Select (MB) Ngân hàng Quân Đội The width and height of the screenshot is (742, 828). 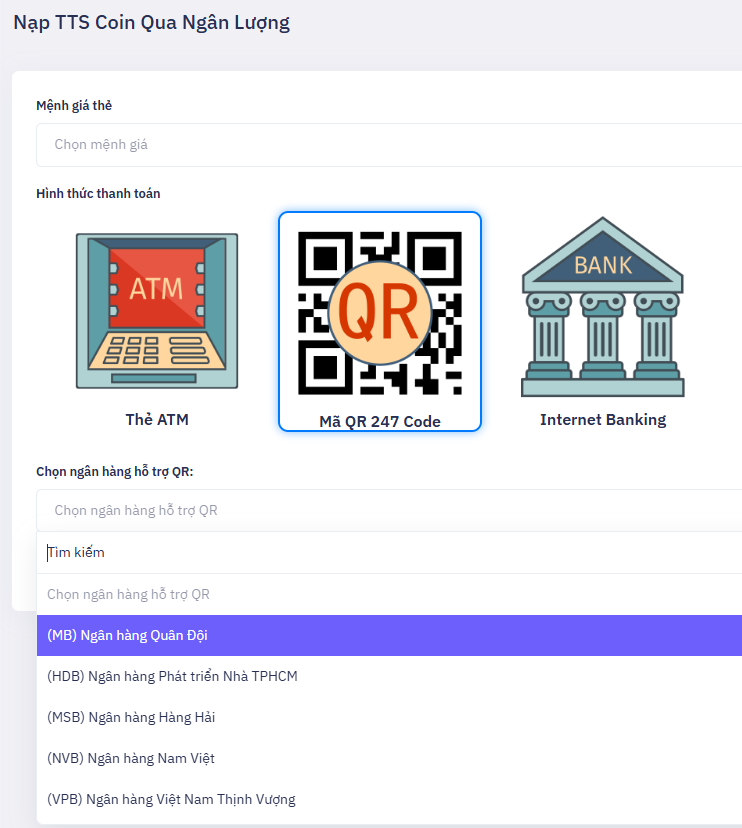128,635
